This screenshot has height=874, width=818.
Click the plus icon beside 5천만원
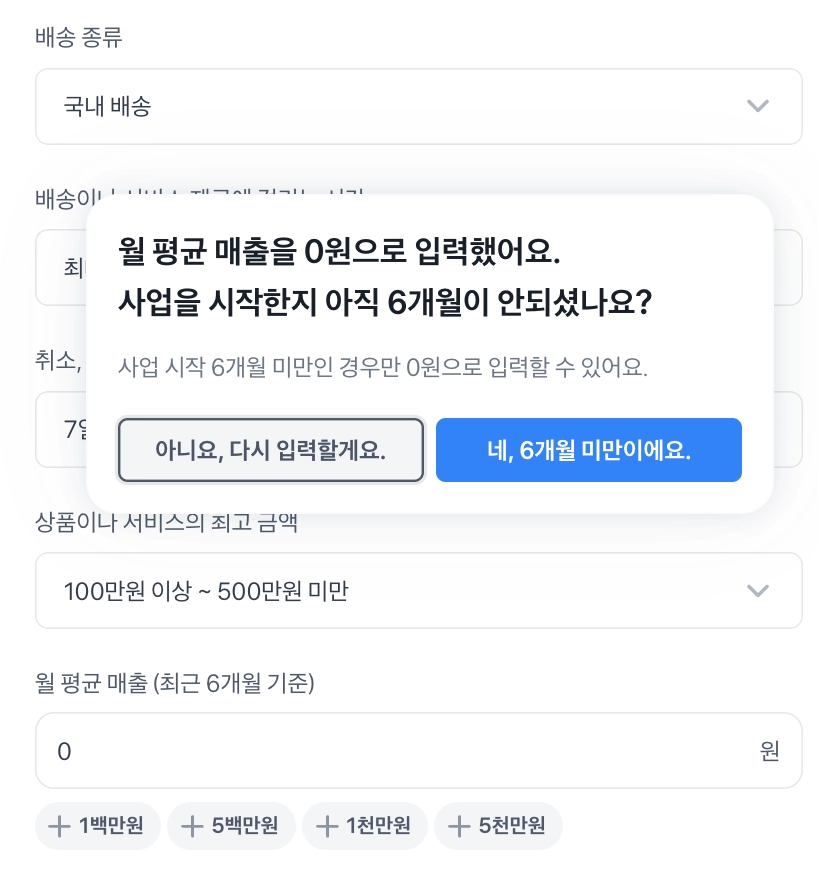click(459, 826)
